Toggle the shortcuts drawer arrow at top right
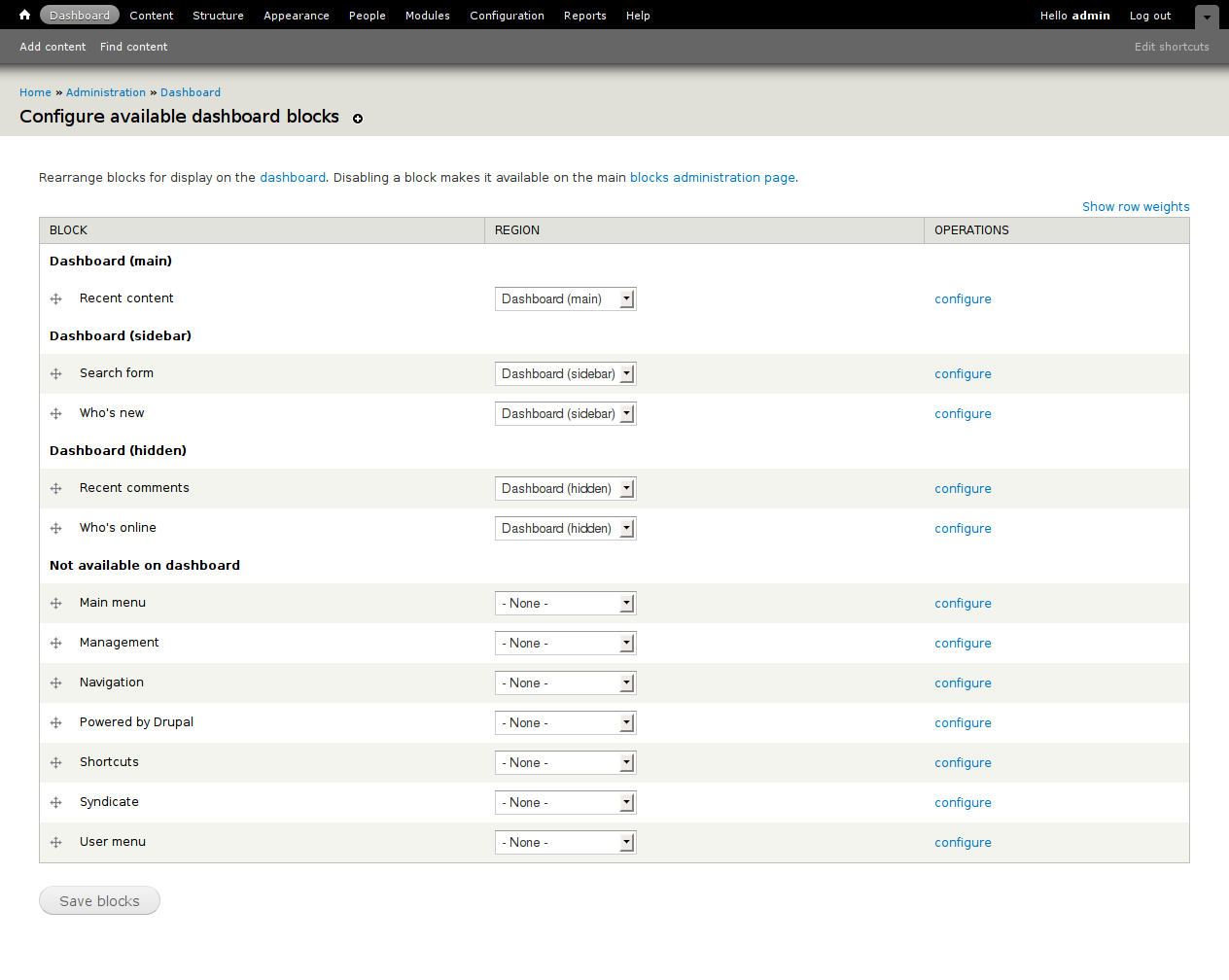Screen dimensions: 1229x980 pyautogui.click(x=1207, y=17)
